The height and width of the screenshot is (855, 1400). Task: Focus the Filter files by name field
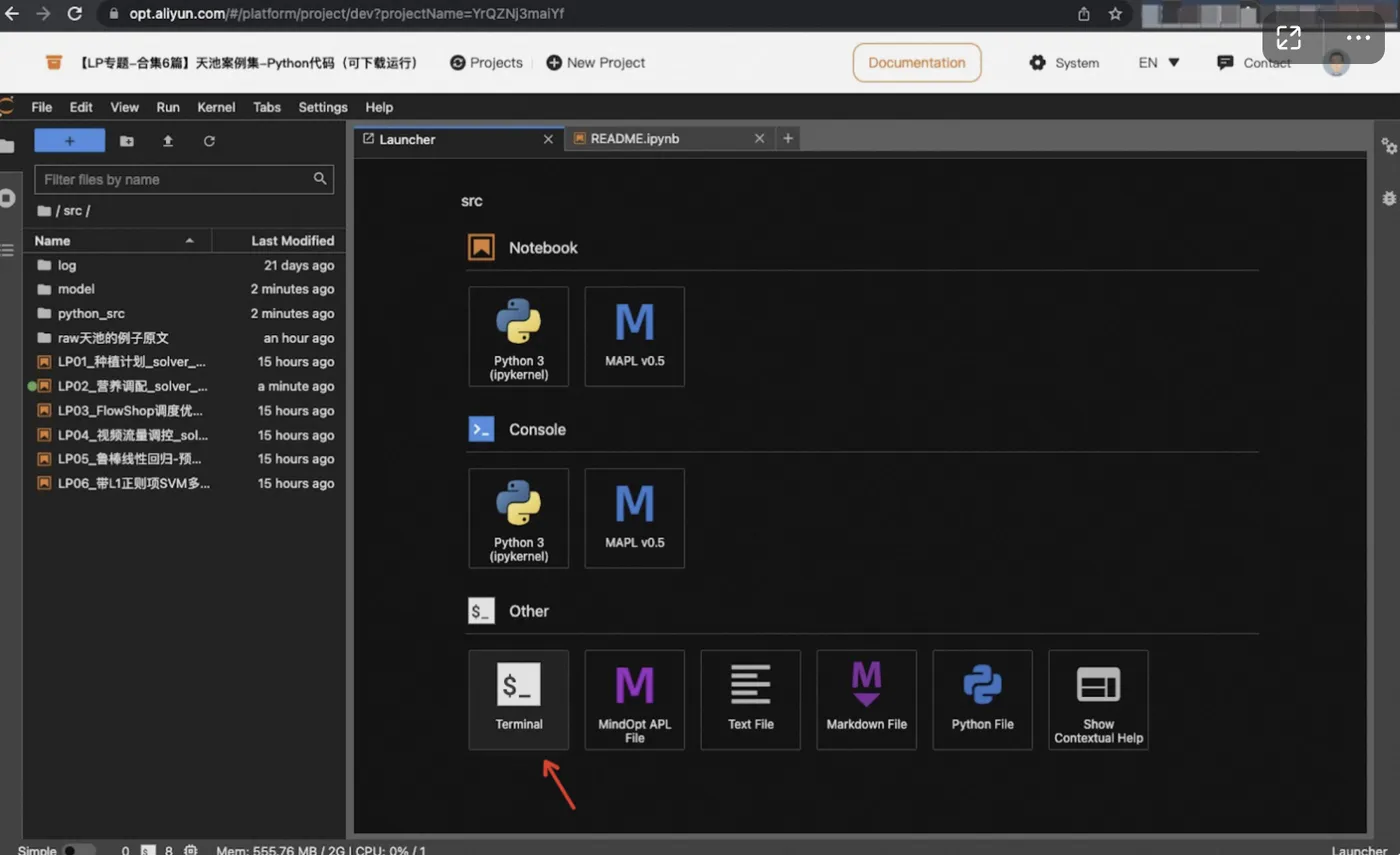tap(184, 179)
